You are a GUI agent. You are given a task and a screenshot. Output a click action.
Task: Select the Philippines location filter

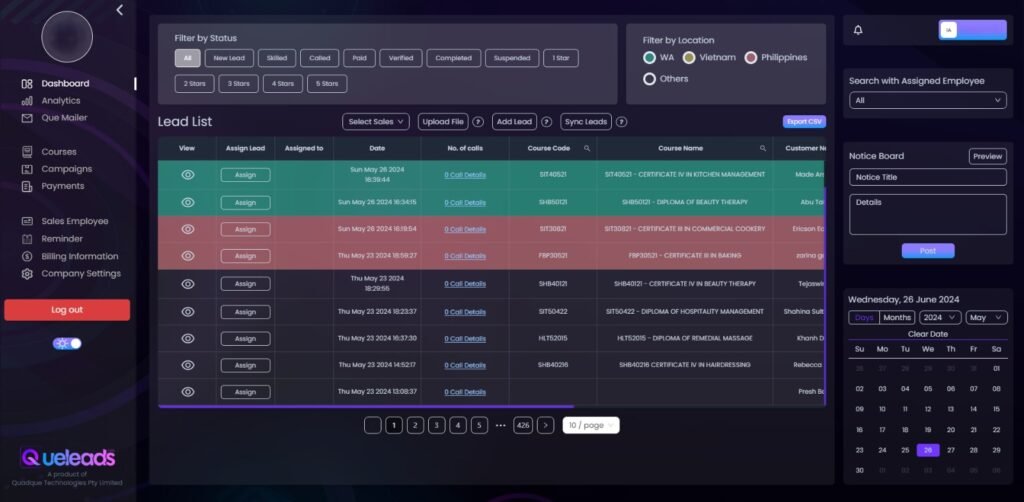(x=751, y=58)
